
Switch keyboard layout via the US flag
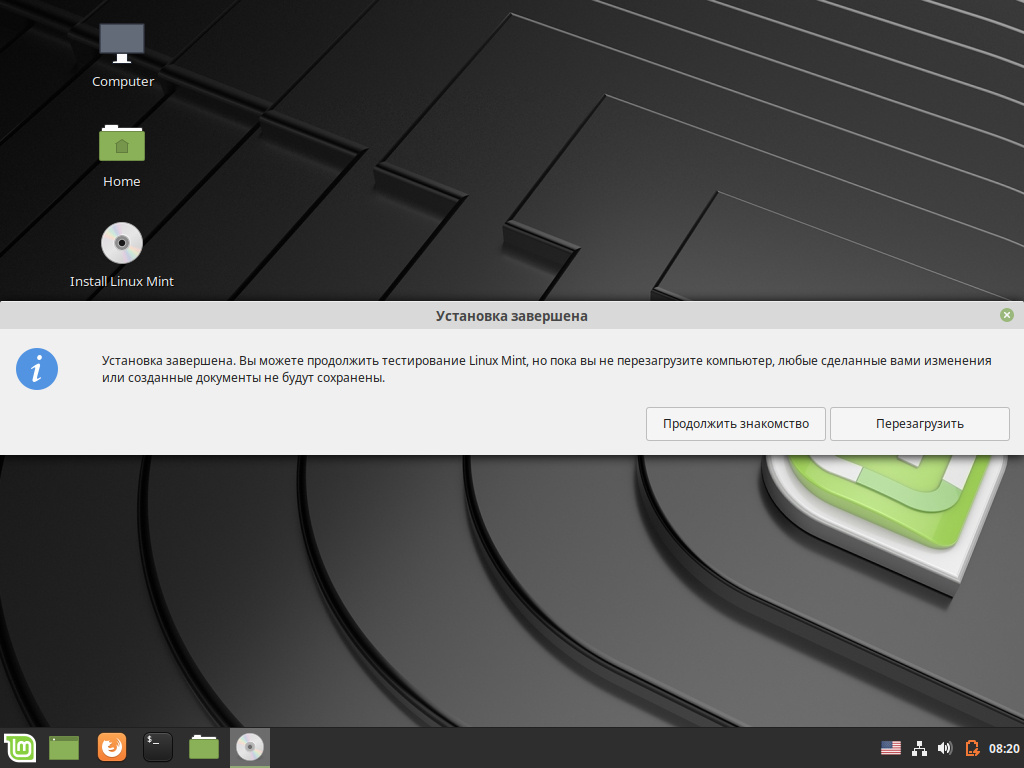coord(891,746)
